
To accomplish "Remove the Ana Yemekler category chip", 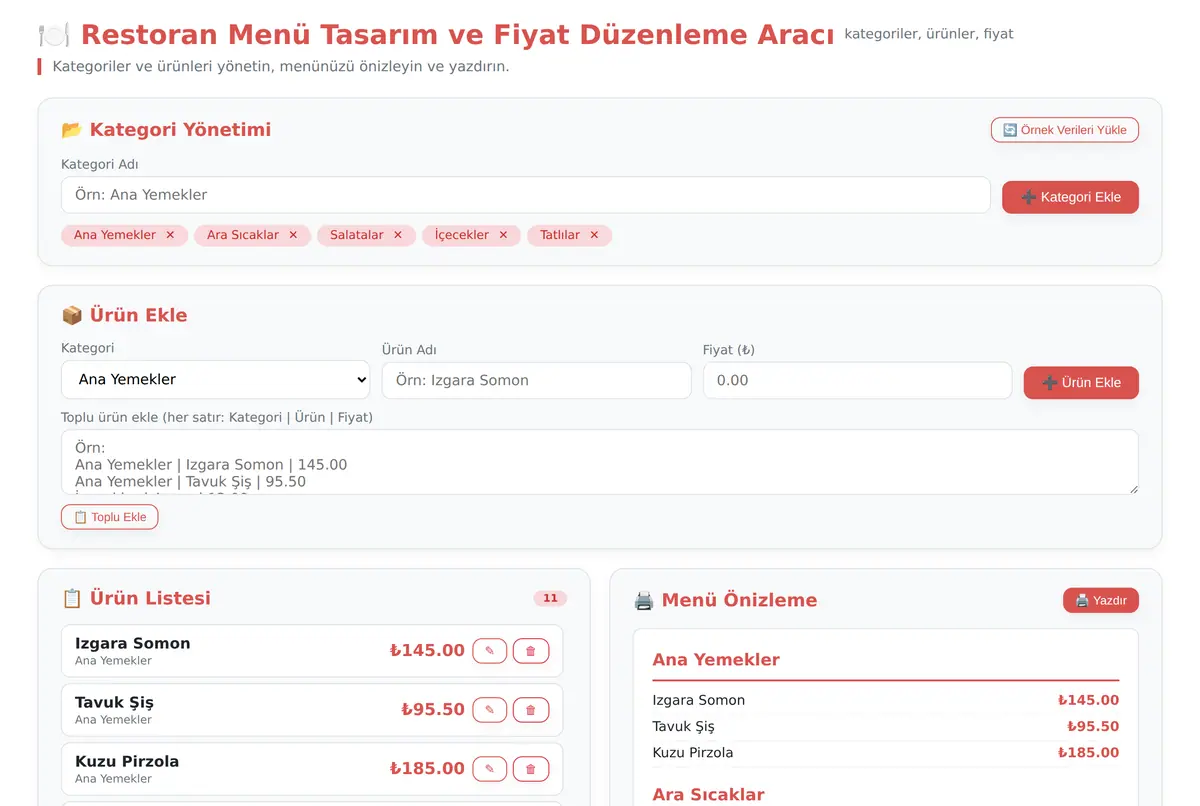I will pyautogui.click(x=170, y=235).
